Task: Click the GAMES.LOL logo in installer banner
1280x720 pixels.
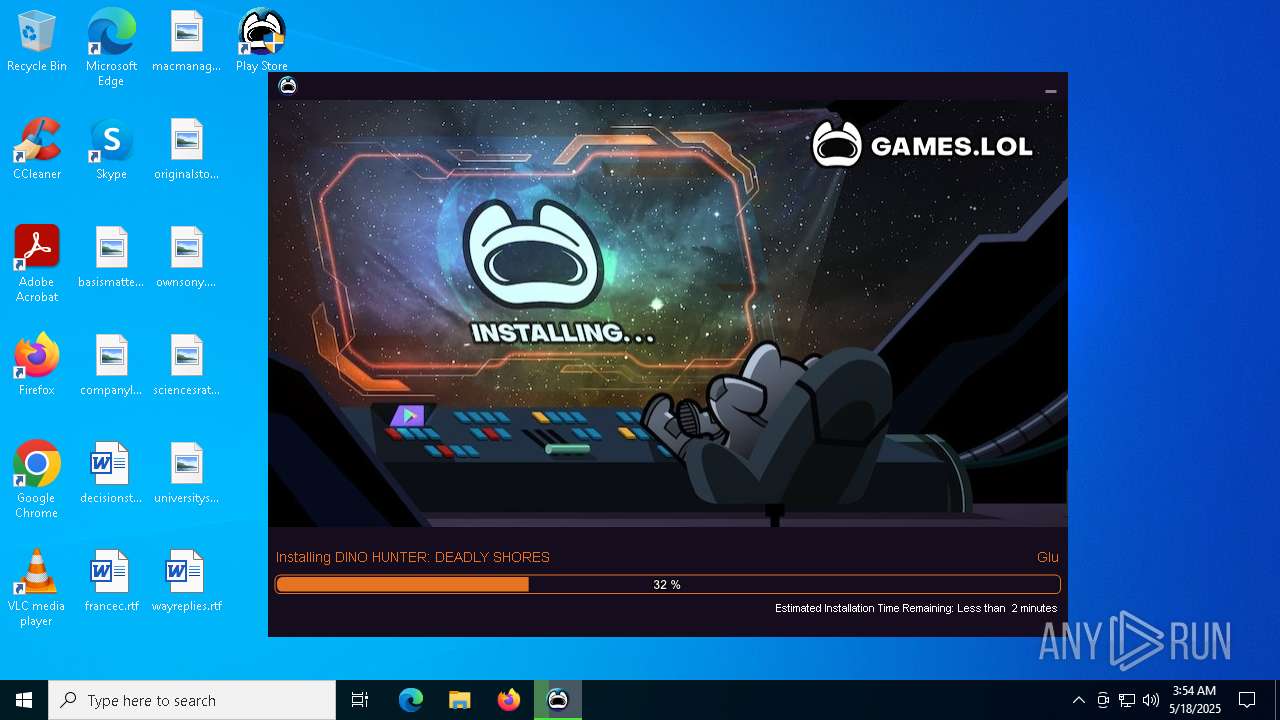Action: coord(921,146)
